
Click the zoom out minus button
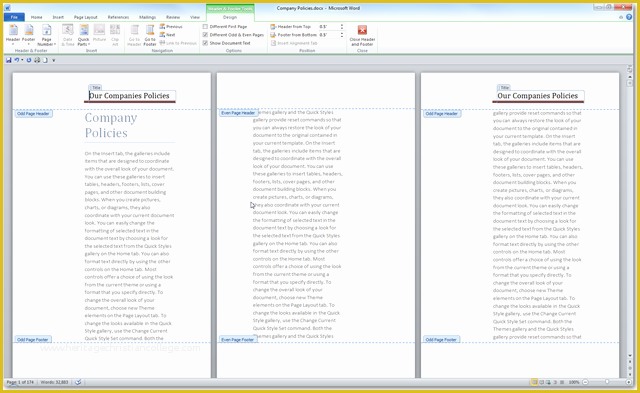pos(585,382)
